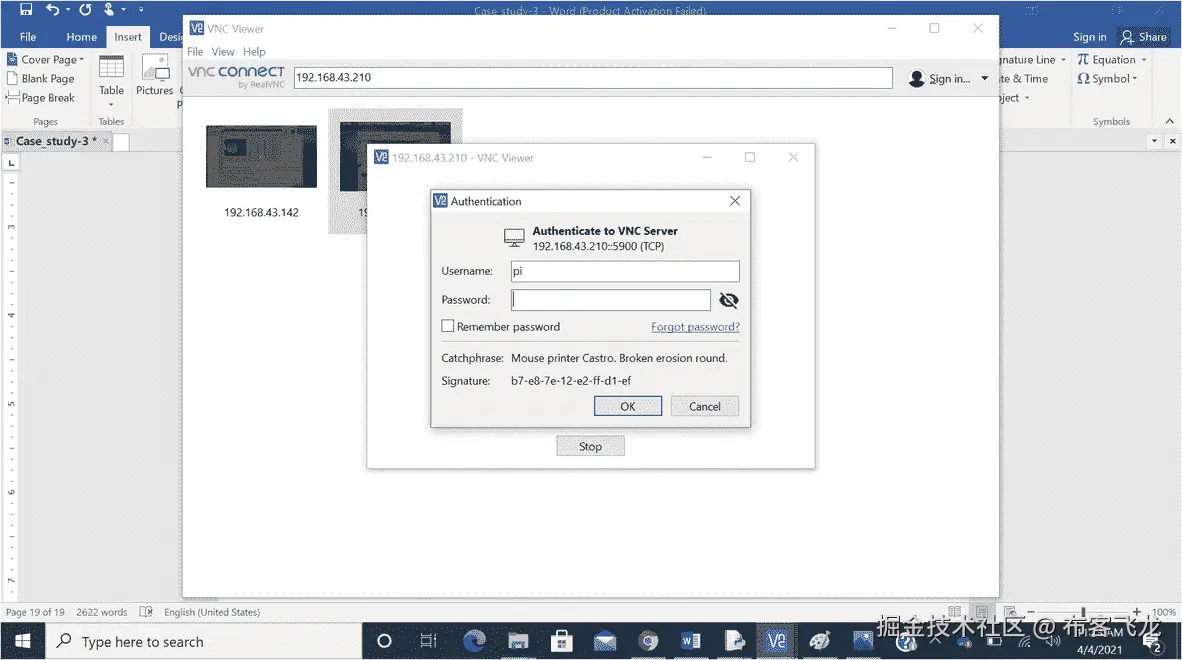Open File Explorer from taskbar
This screenshot has width=1182, height=660.
[518, 641]
